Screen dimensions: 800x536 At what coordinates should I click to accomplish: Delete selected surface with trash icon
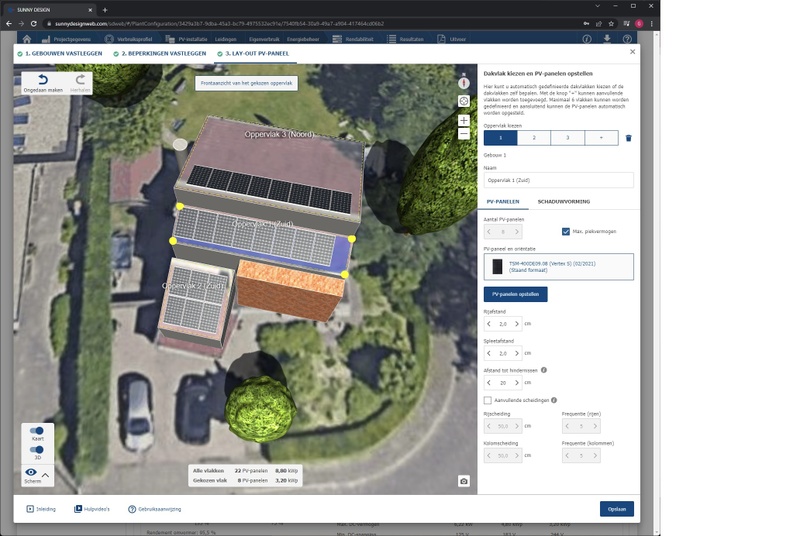629,138
